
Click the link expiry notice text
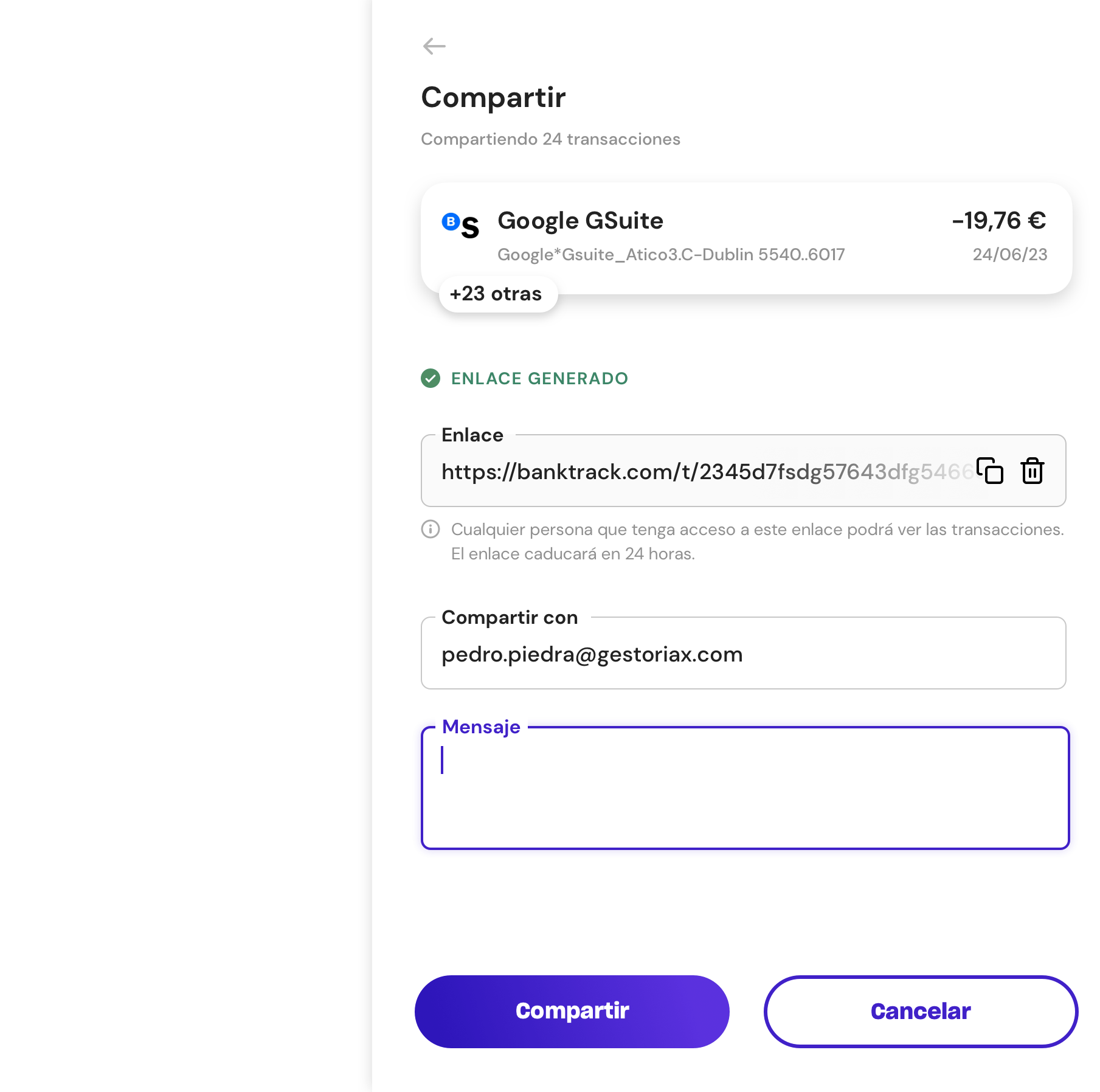[573, 554]
